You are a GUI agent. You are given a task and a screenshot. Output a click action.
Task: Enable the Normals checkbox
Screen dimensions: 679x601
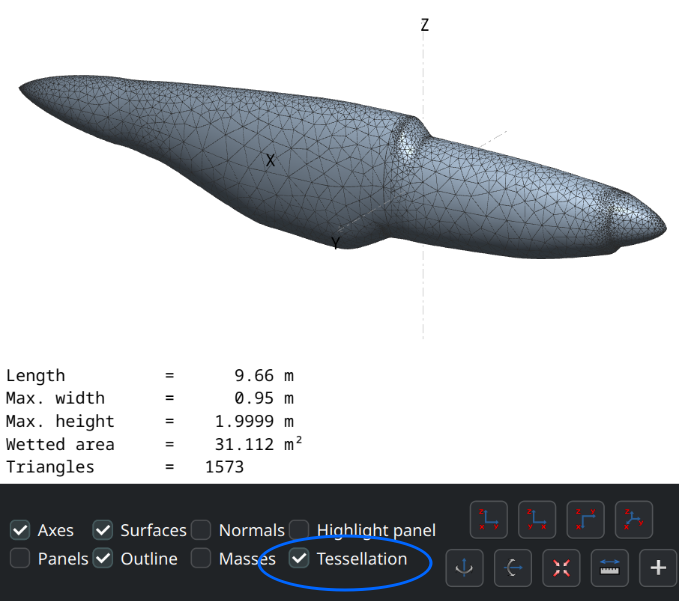201,530
